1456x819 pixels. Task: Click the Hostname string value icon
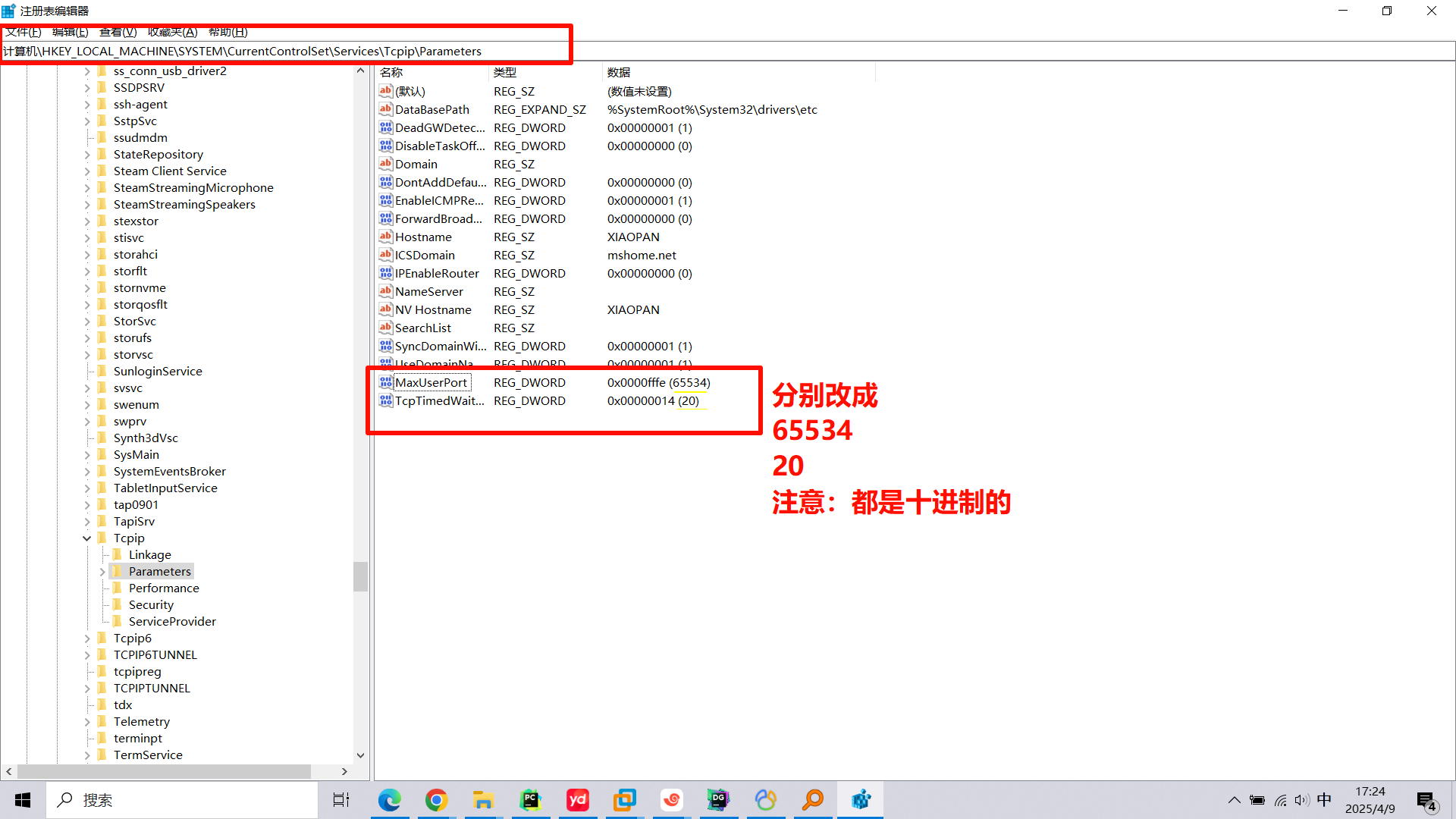click(386, 237)
